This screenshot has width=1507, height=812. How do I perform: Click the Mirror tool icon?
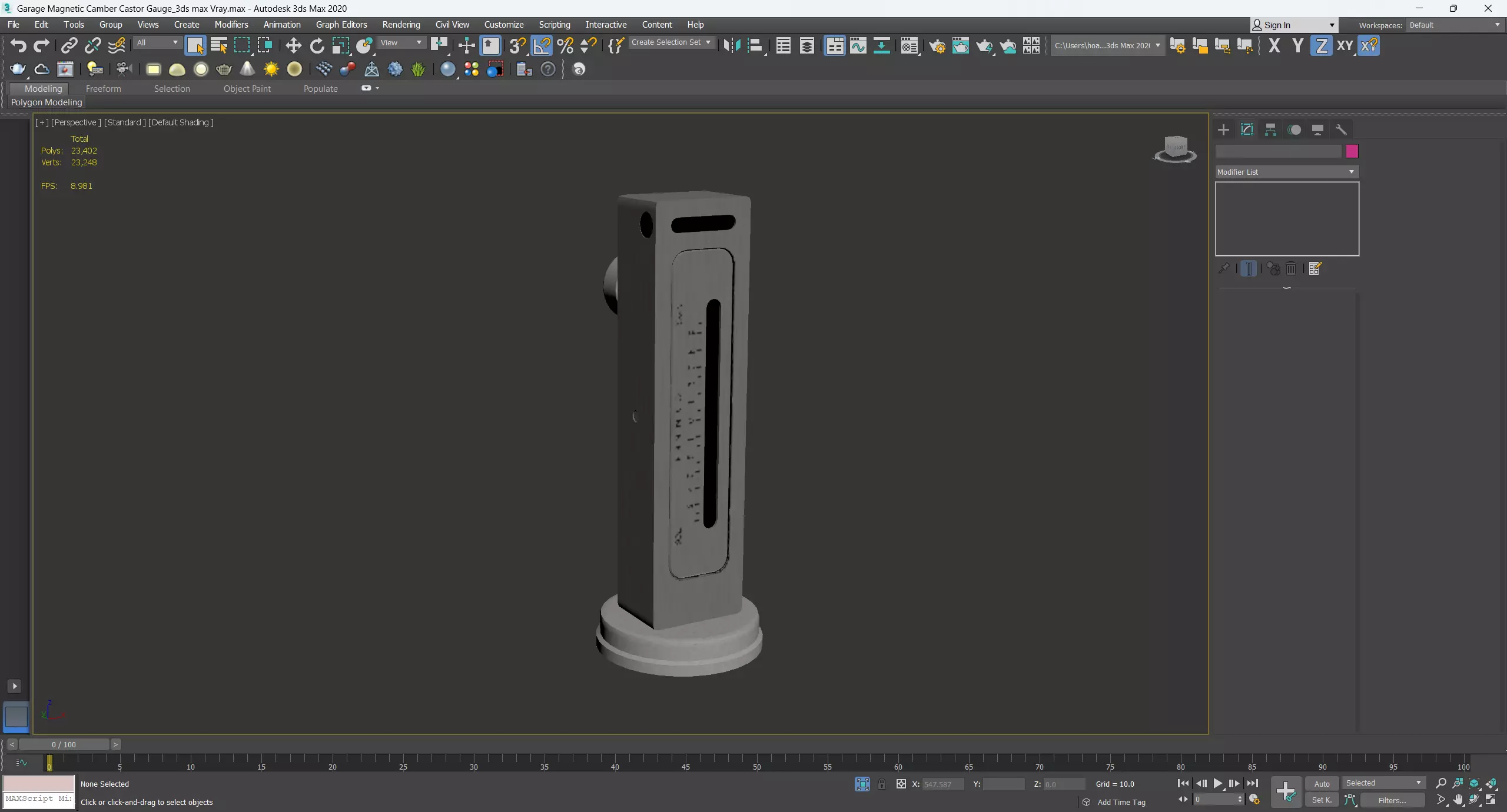pyautogui.click(x=731, y=45)
